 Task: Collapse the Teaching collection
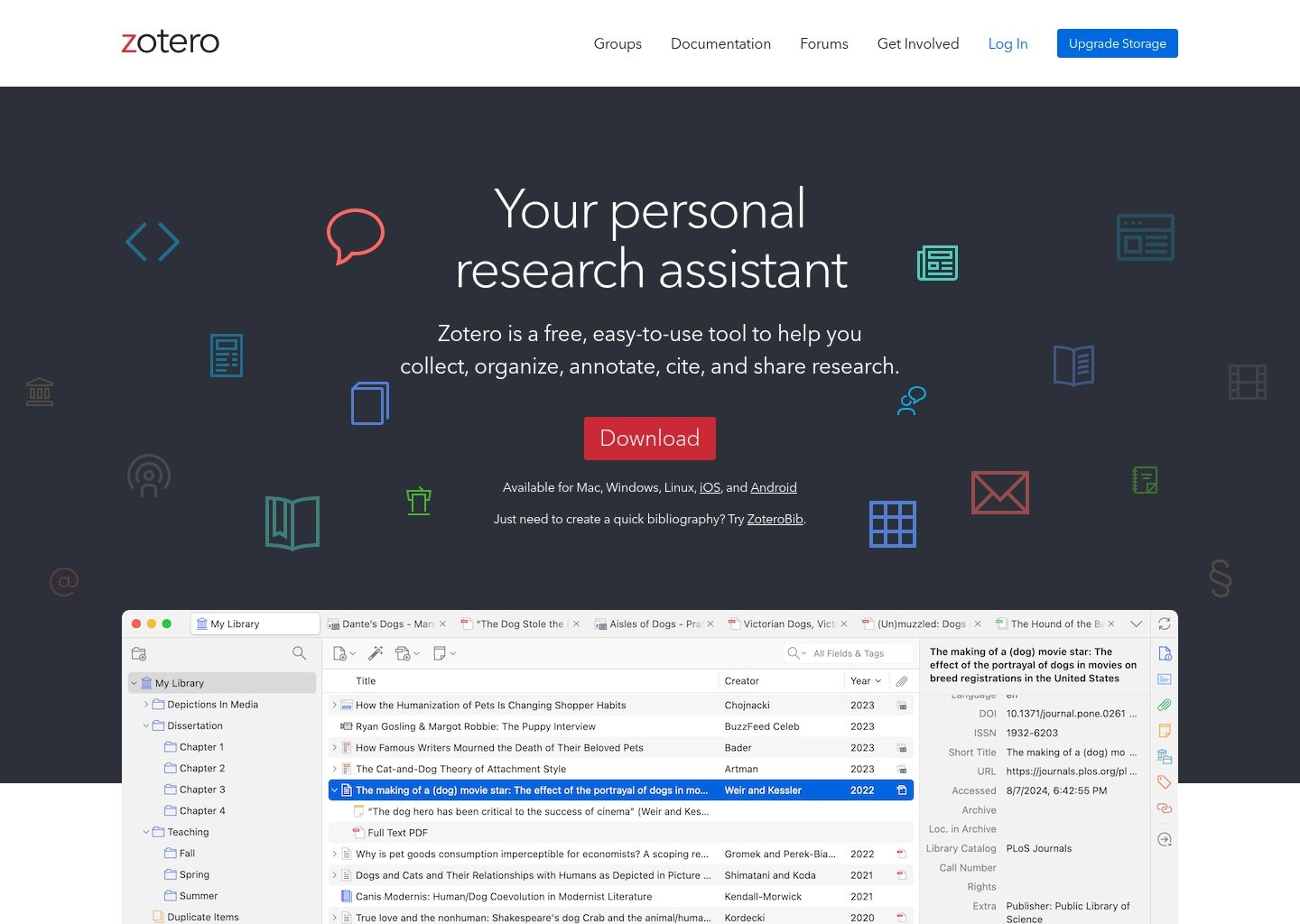tap(146, 832)
